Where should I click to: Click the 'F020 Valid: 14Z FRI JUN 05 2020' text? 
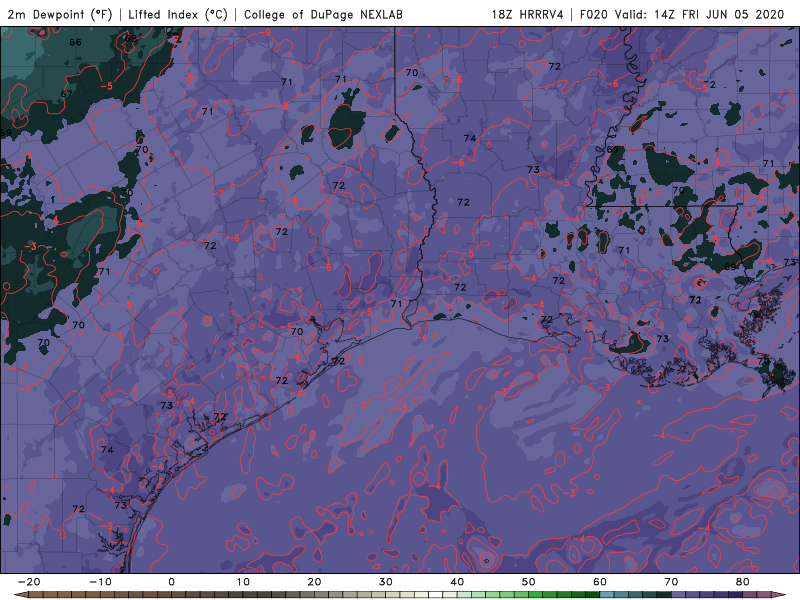[682, 14]
